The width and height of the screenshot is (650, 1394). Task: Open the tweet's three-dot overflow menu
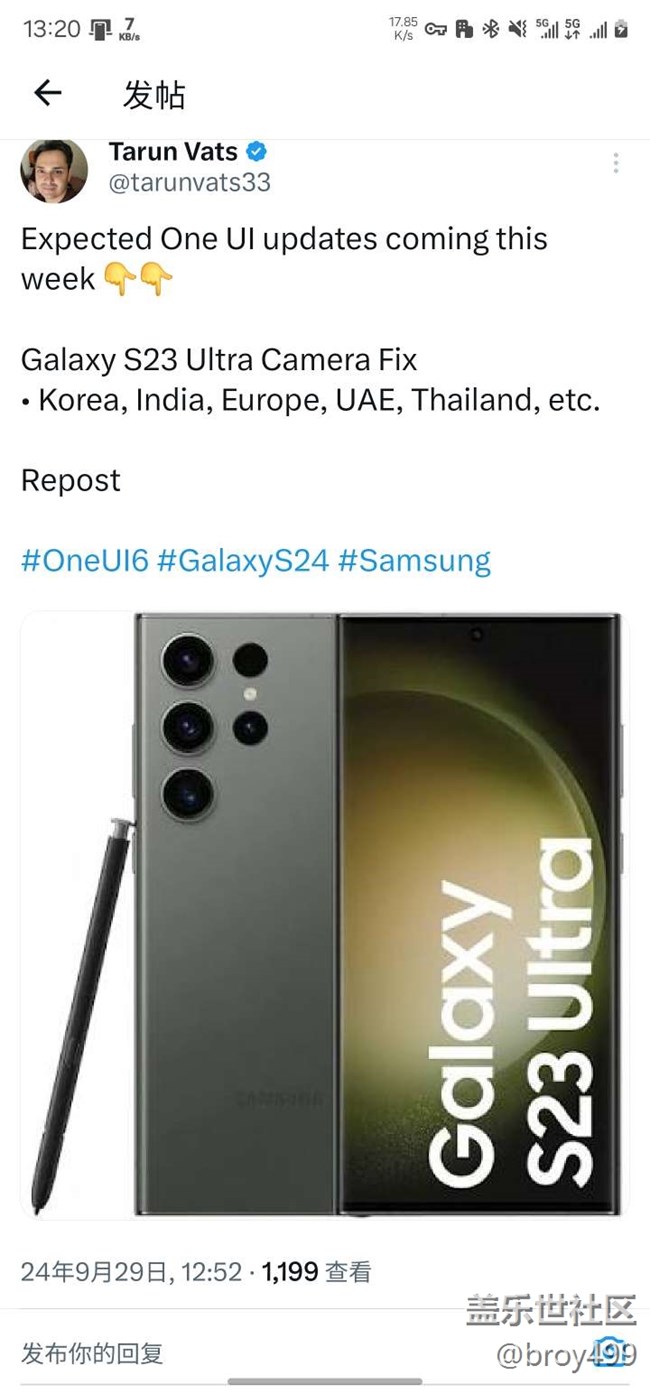[616, 163]
